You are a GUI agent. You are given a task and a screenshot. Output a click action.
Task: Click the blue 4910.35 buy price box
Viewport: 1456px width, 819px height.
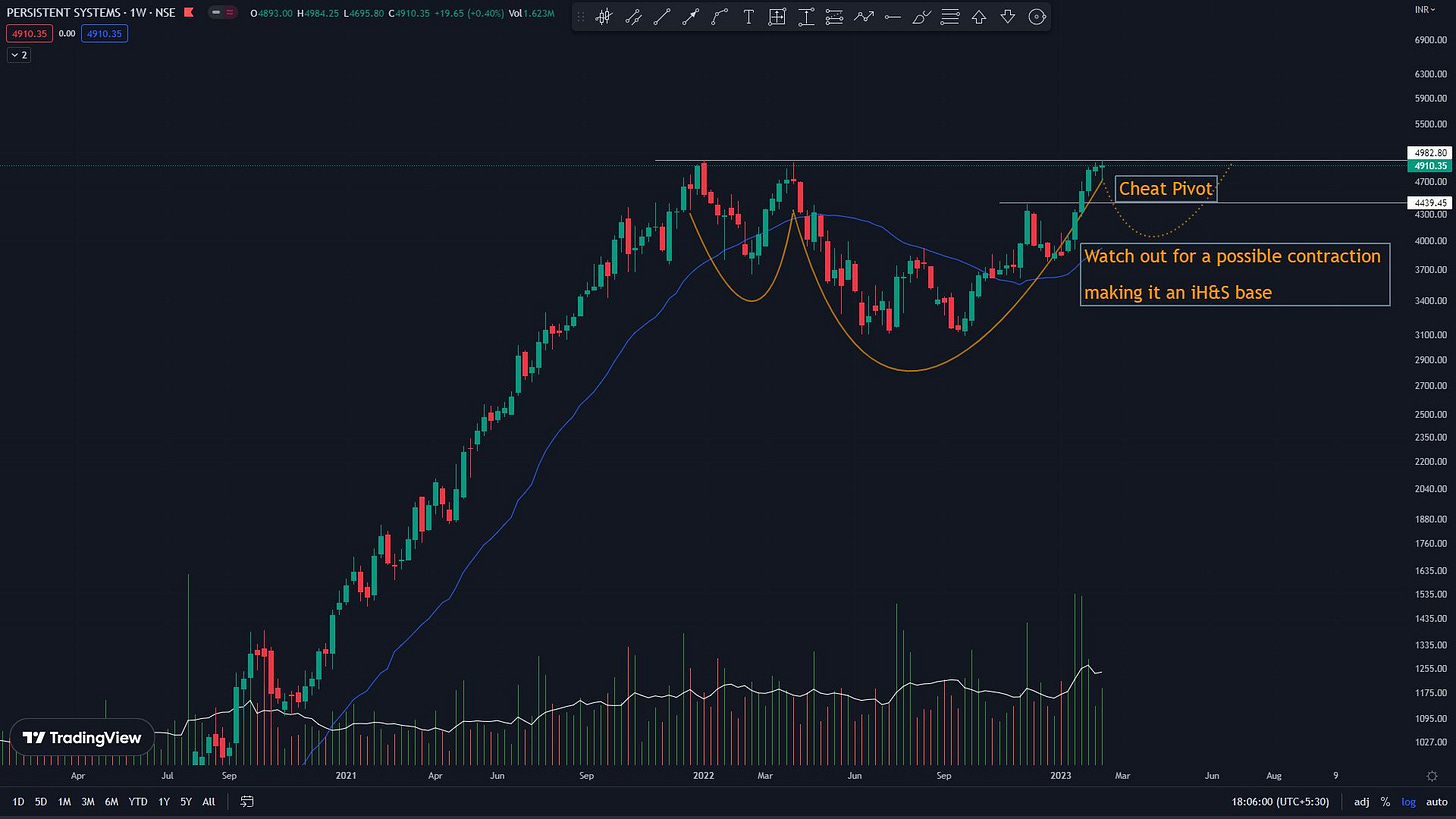tap(104, 33)
